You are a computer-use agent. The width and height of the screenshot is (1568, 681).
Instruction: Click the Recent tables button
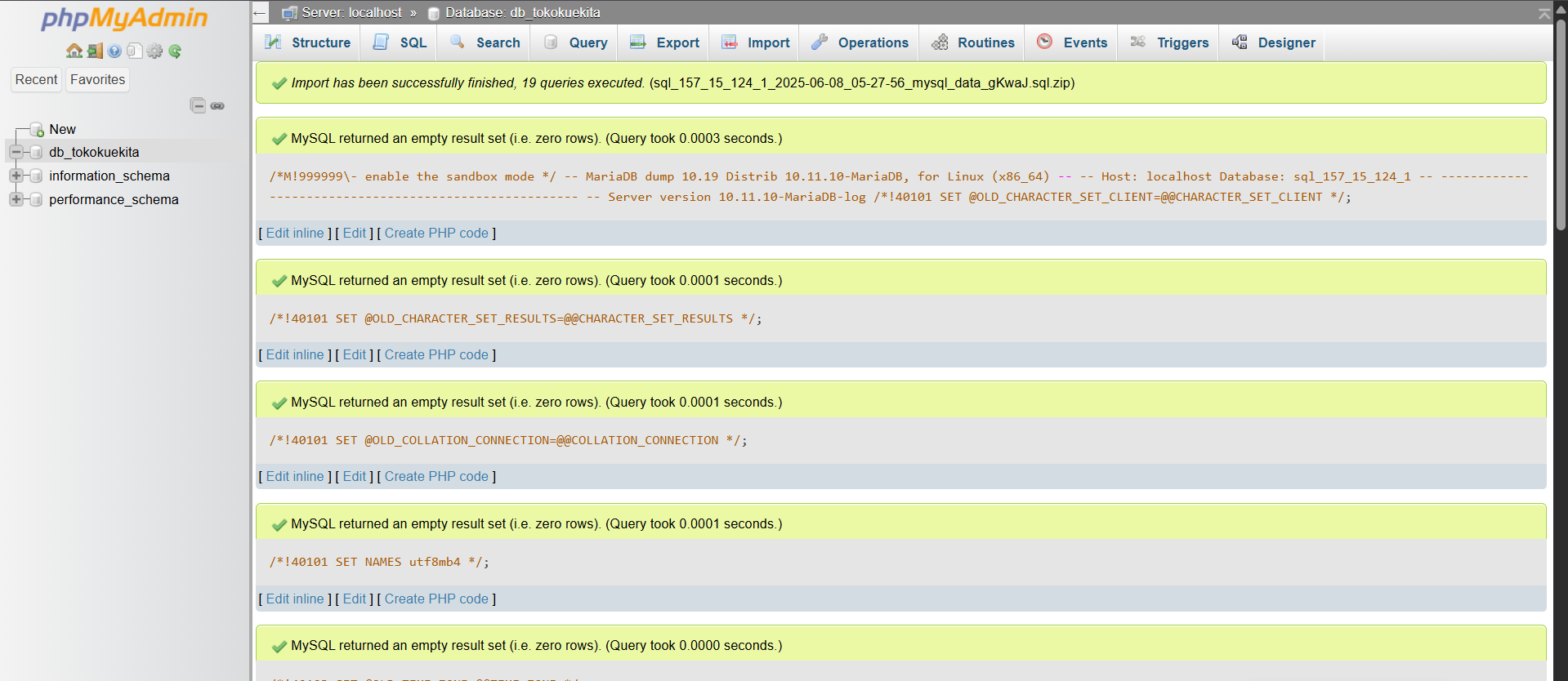click(x=37, y=79)
